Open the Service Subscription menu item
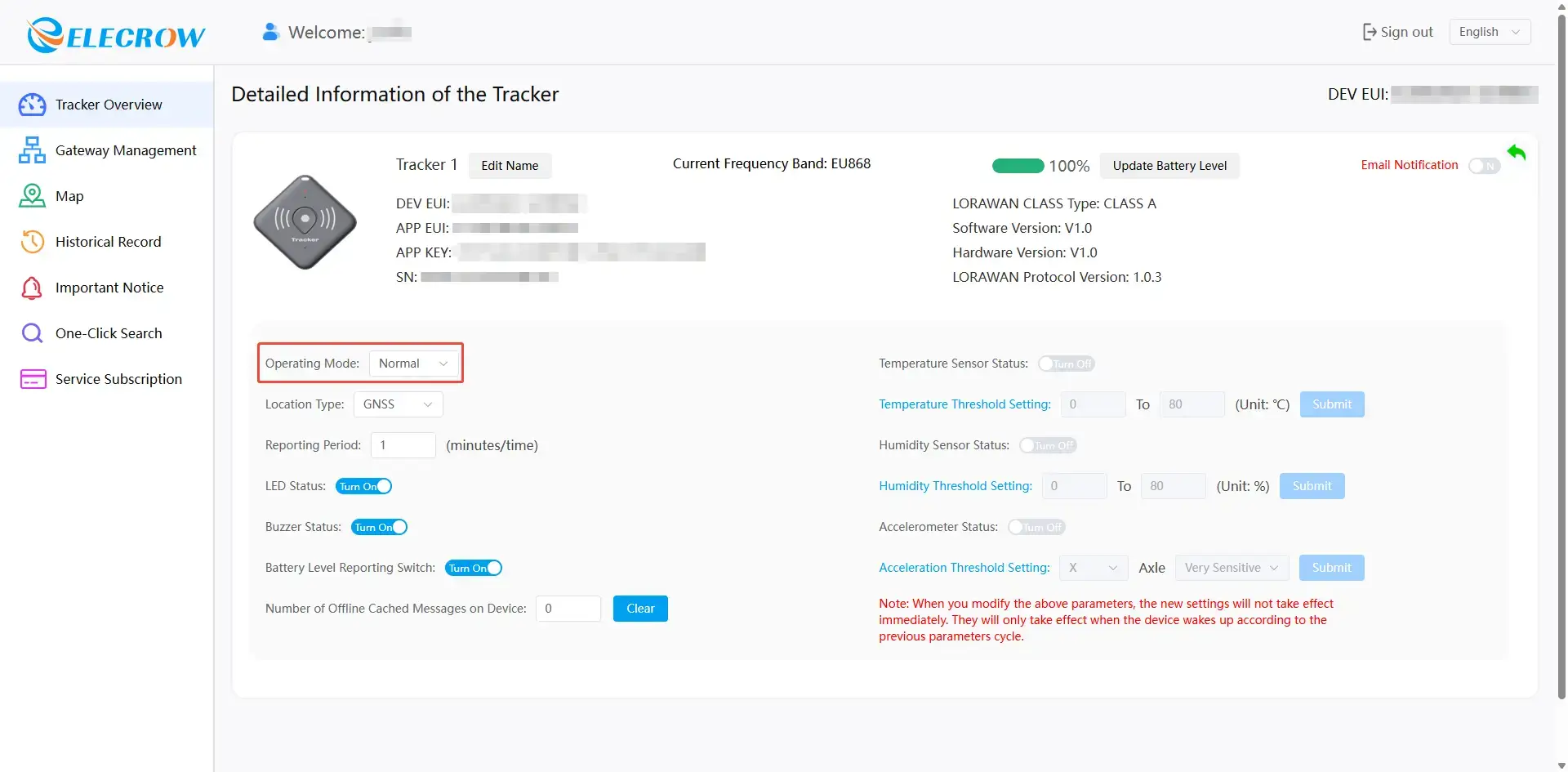 click(x=118, y=379)
